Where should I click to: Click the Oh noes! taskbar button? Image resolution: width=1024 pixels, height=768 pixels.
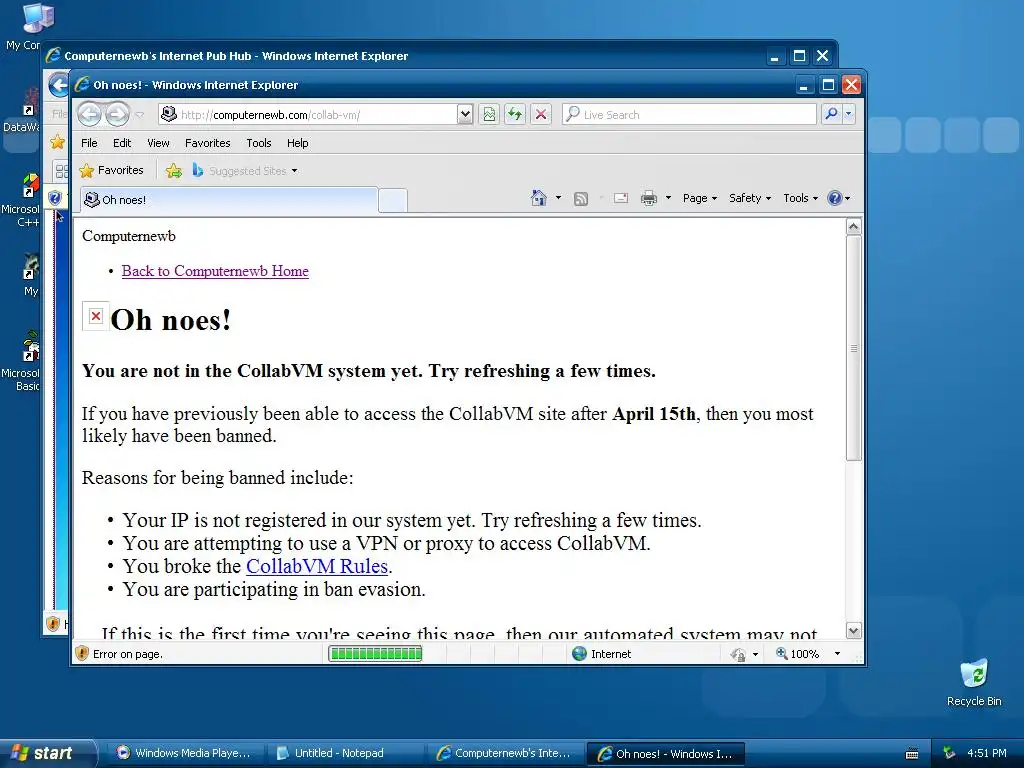tap(665, 754)
